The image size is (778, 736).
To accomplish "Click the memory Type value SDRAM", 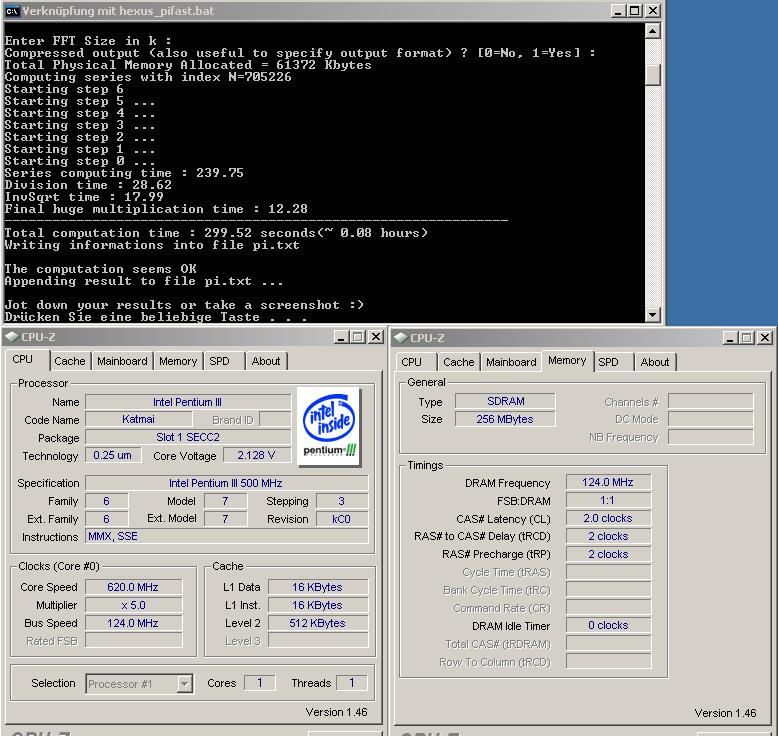I will pos(505,401).
